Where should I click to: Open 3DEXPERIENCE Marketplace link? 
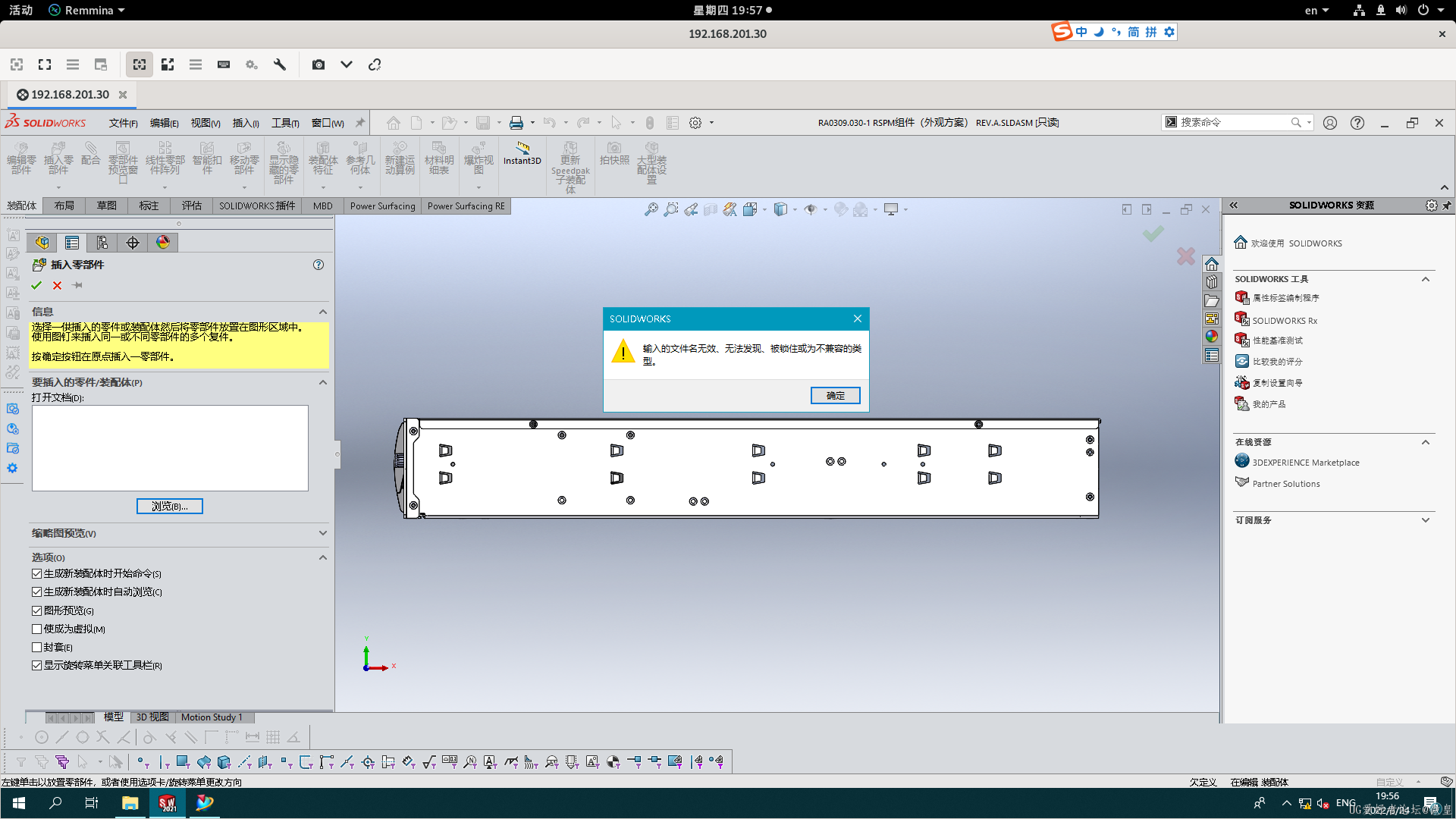tap(1305, 463)
